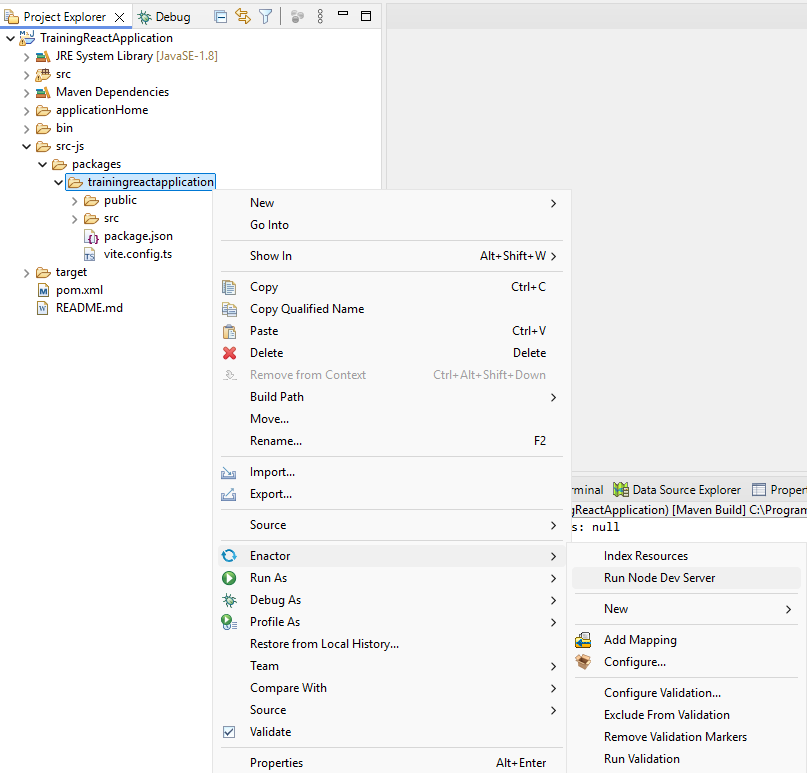Click the Copy icon in context menu
The image size is (807, 773).
coord(230,287)
